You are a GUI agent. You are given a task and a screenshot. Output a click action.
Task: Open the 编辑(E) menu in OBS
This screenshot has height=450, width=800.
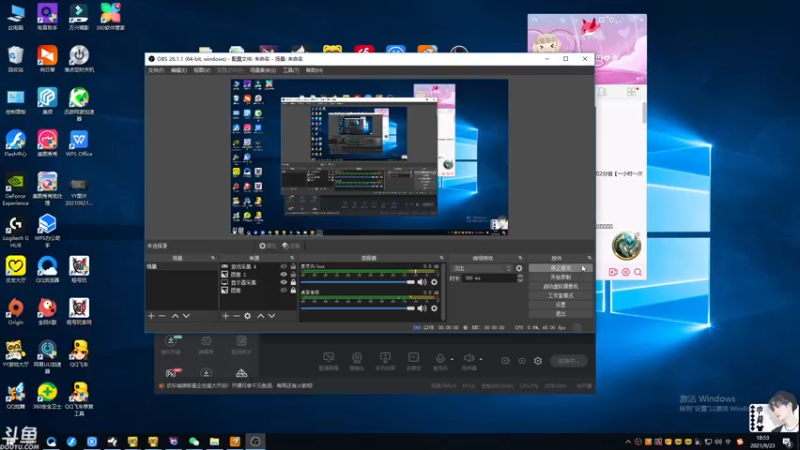point(179,70)
